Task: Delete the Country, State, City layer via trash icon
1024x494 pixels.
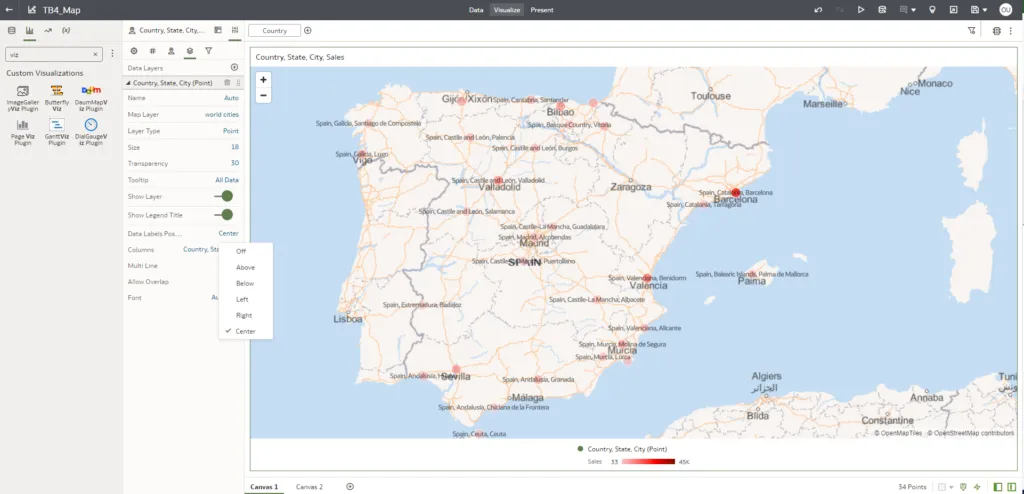Action: click(227, 83)
